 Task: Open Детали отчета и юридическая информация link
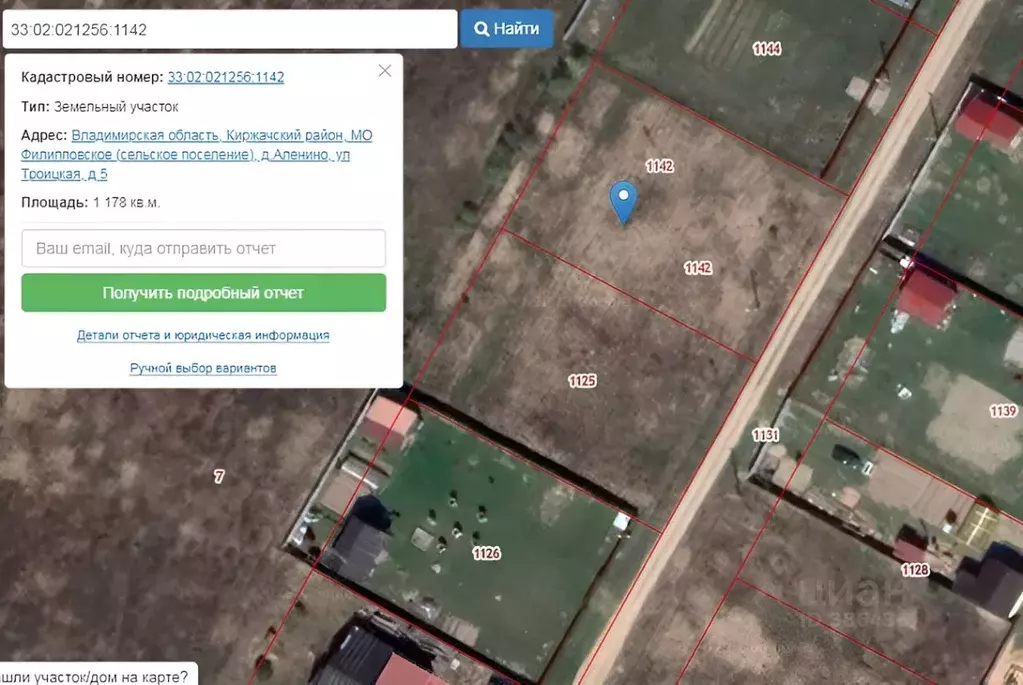203,336
